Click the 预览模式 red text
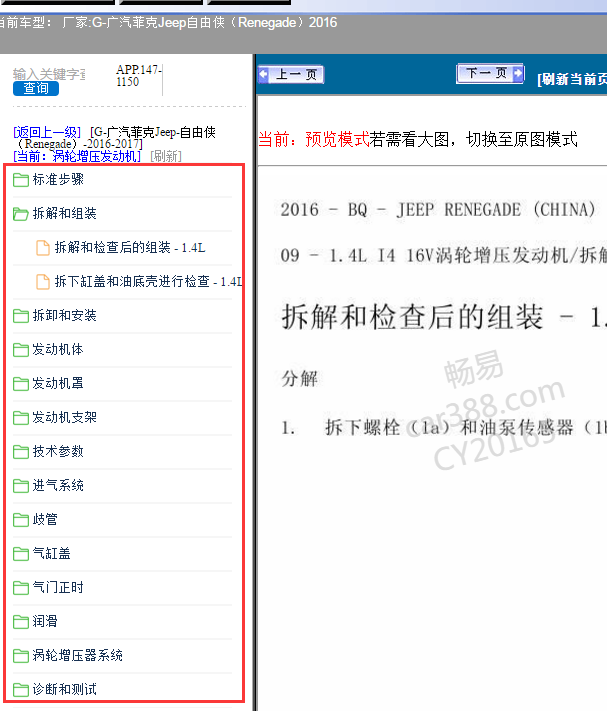607x711 pixels. pos(337,139)
